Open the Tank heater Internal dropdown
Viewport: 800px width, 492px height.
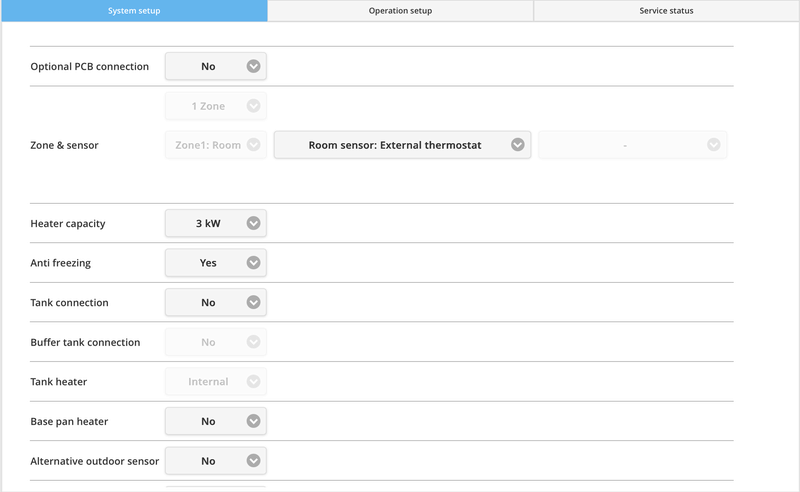click(216, 382)
